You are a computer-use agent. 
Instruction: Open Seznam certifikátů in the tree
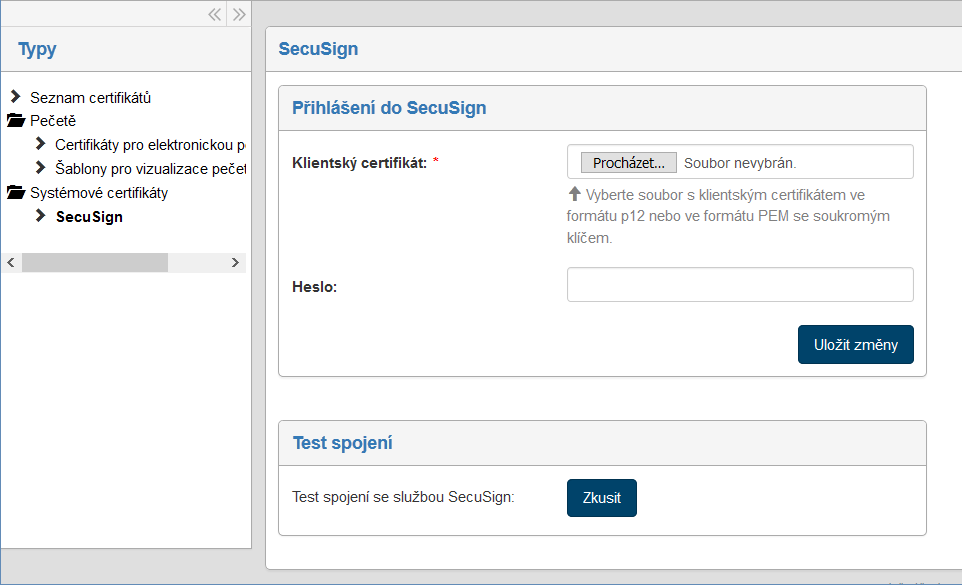[90, 98]
